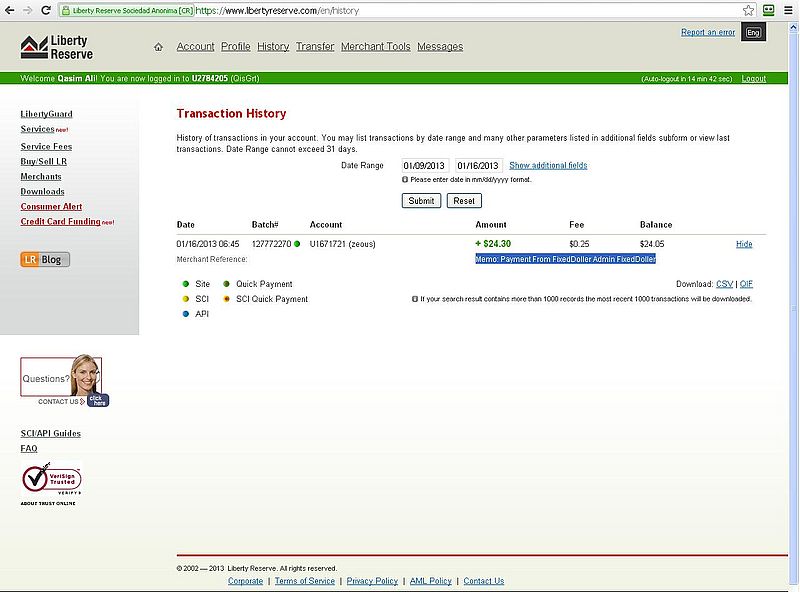Open SCI/API Guides link
The image size is (800, 592).
click(51, 433)
